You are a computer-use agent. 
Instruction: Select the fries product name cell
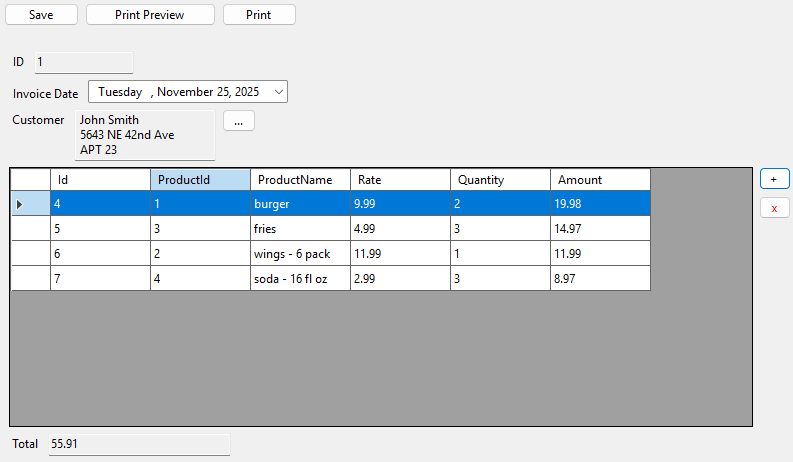(x=300, y=229)
